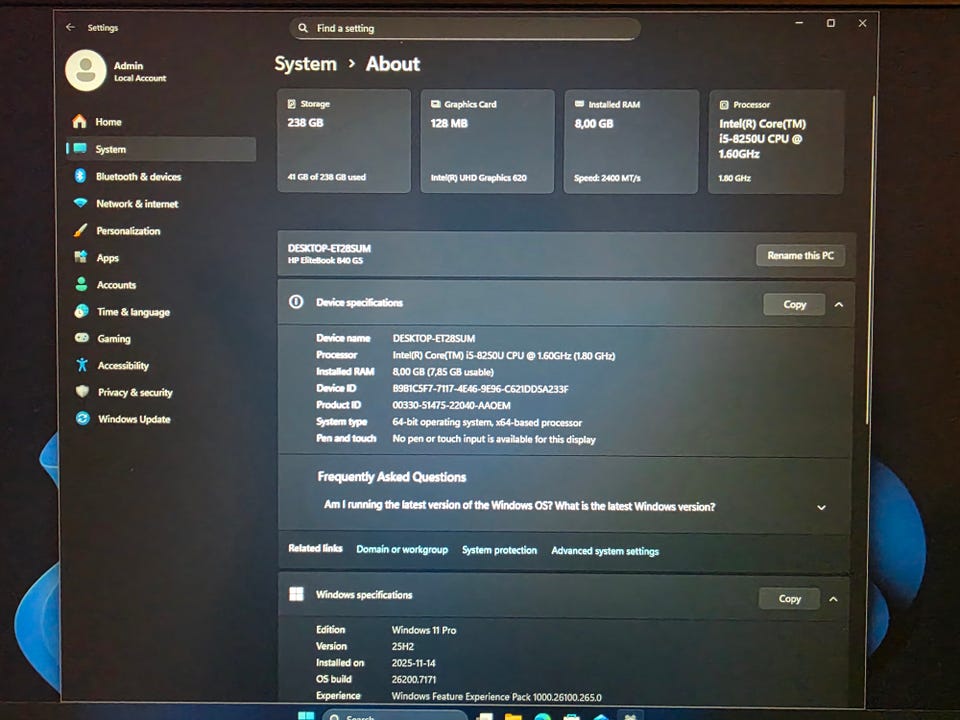Viewport: 960px width, 720px height.
Task: Click the Processor info card
Action: [x=776, y=142]
